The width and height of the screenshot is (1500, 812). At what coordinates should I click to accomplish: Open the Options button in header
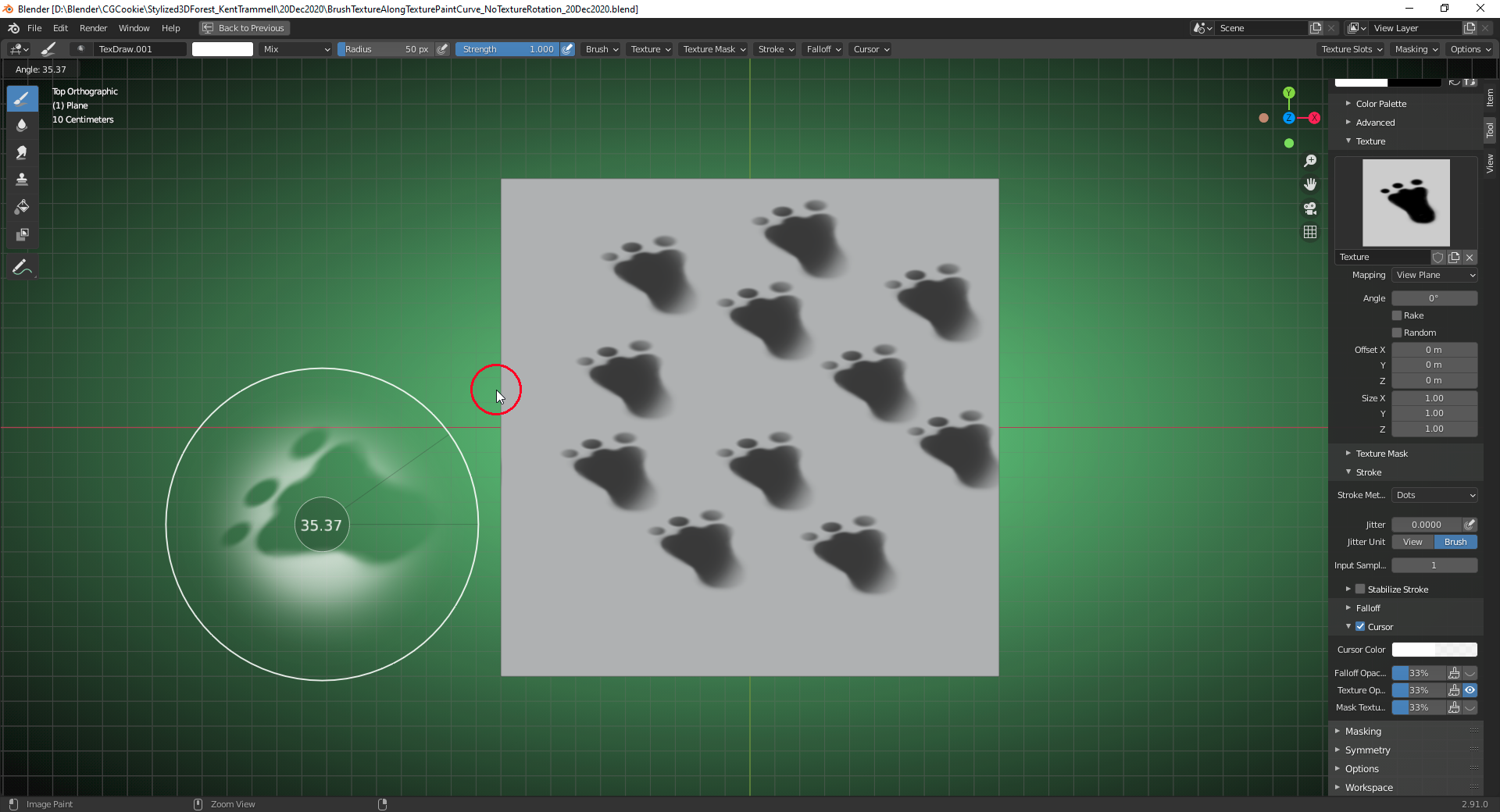click(1470, 49)
